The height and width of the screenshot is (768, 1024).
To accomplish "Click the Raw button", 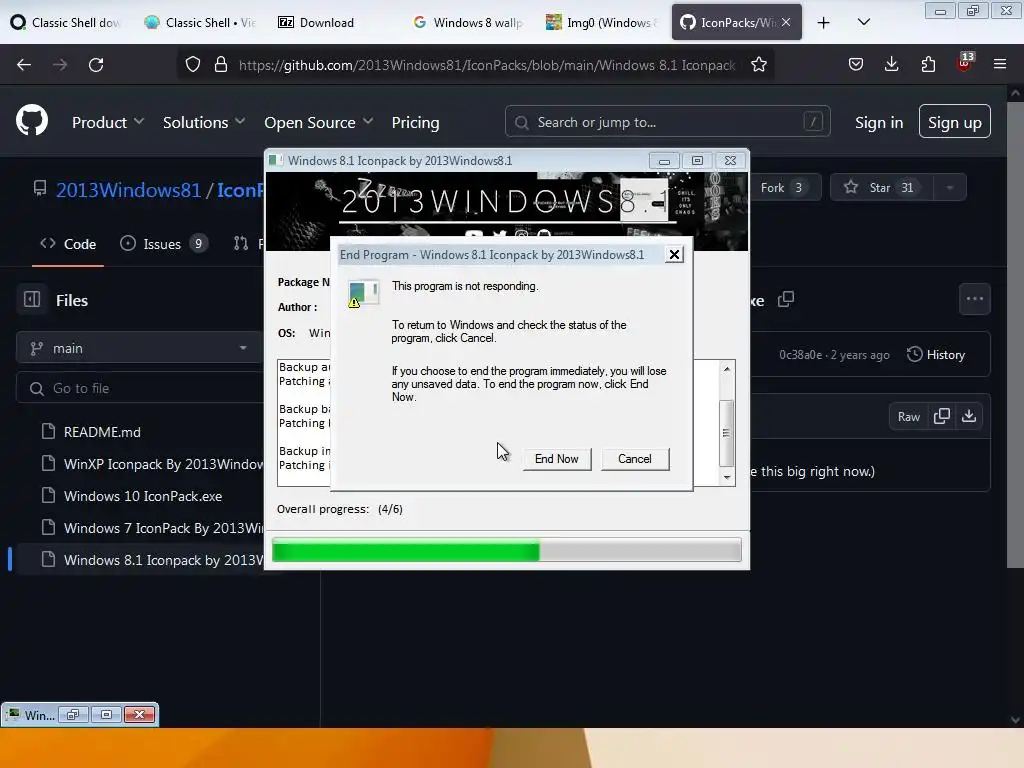I will click(908, 417).
